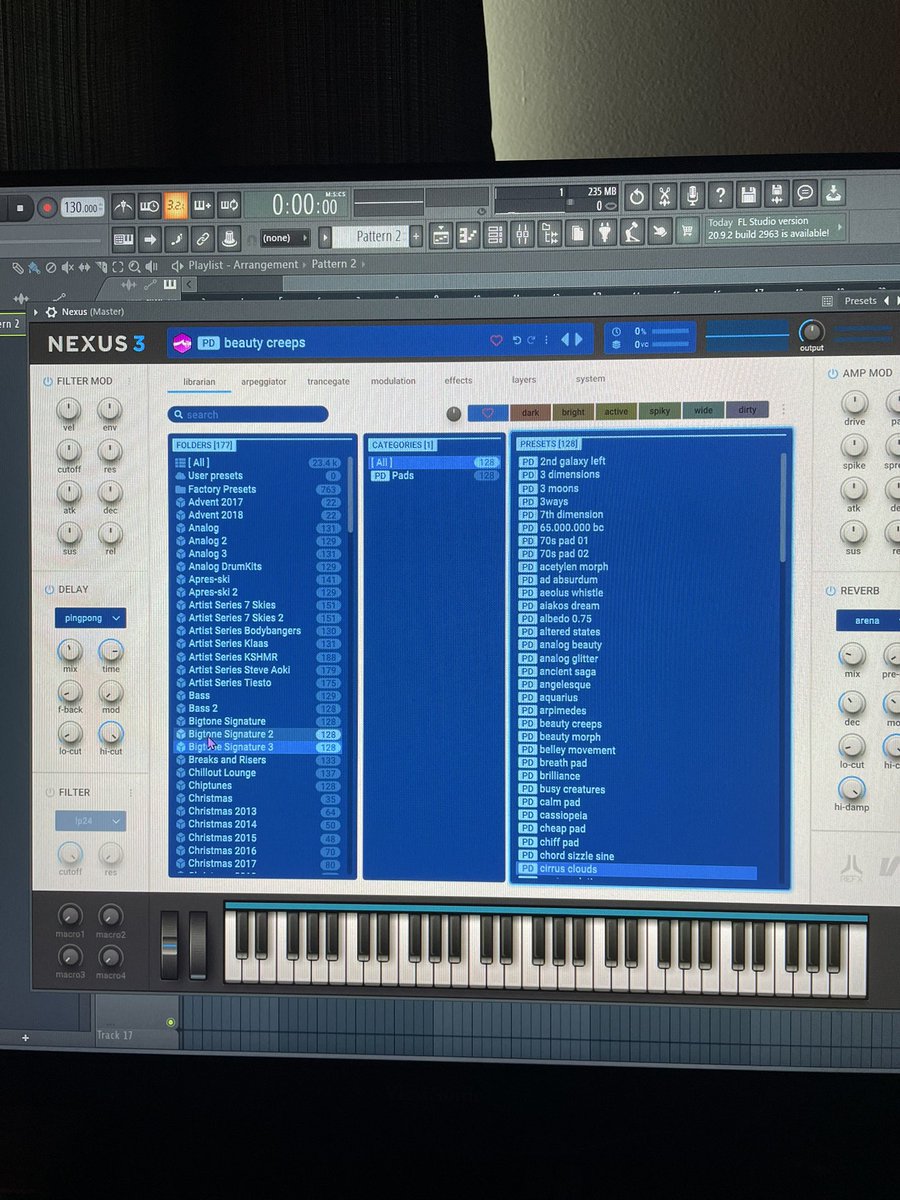900x1200 pixels.
Task: Select Bigtone Signature 2 folder
Action: 259,734
